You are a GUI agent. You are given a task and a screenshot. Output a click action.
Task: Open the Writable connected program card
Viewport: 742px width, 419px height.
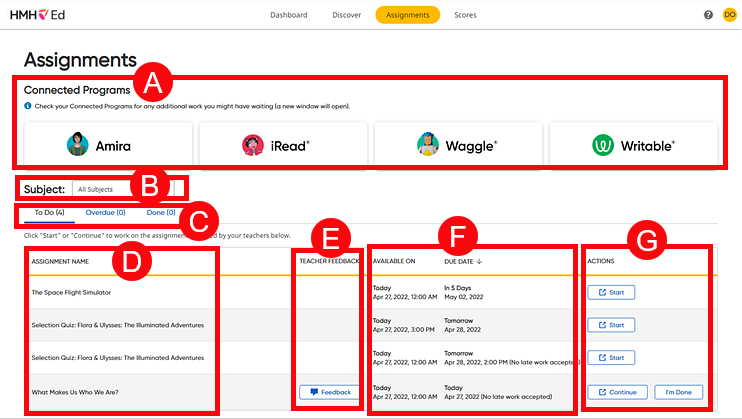click(634, 145)
